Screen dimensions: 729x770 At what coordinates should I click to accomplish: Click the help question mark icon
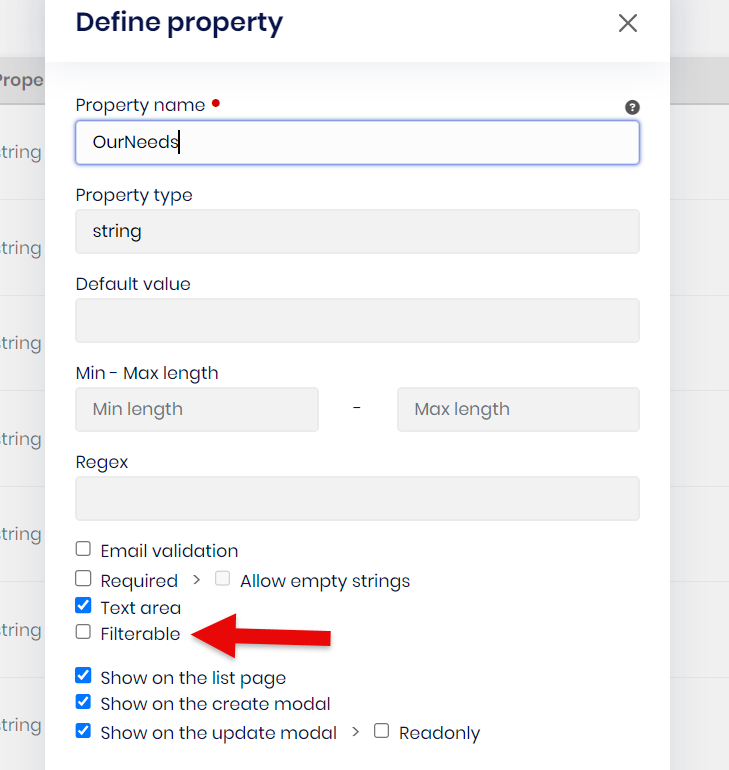click(x=632, y=107)
